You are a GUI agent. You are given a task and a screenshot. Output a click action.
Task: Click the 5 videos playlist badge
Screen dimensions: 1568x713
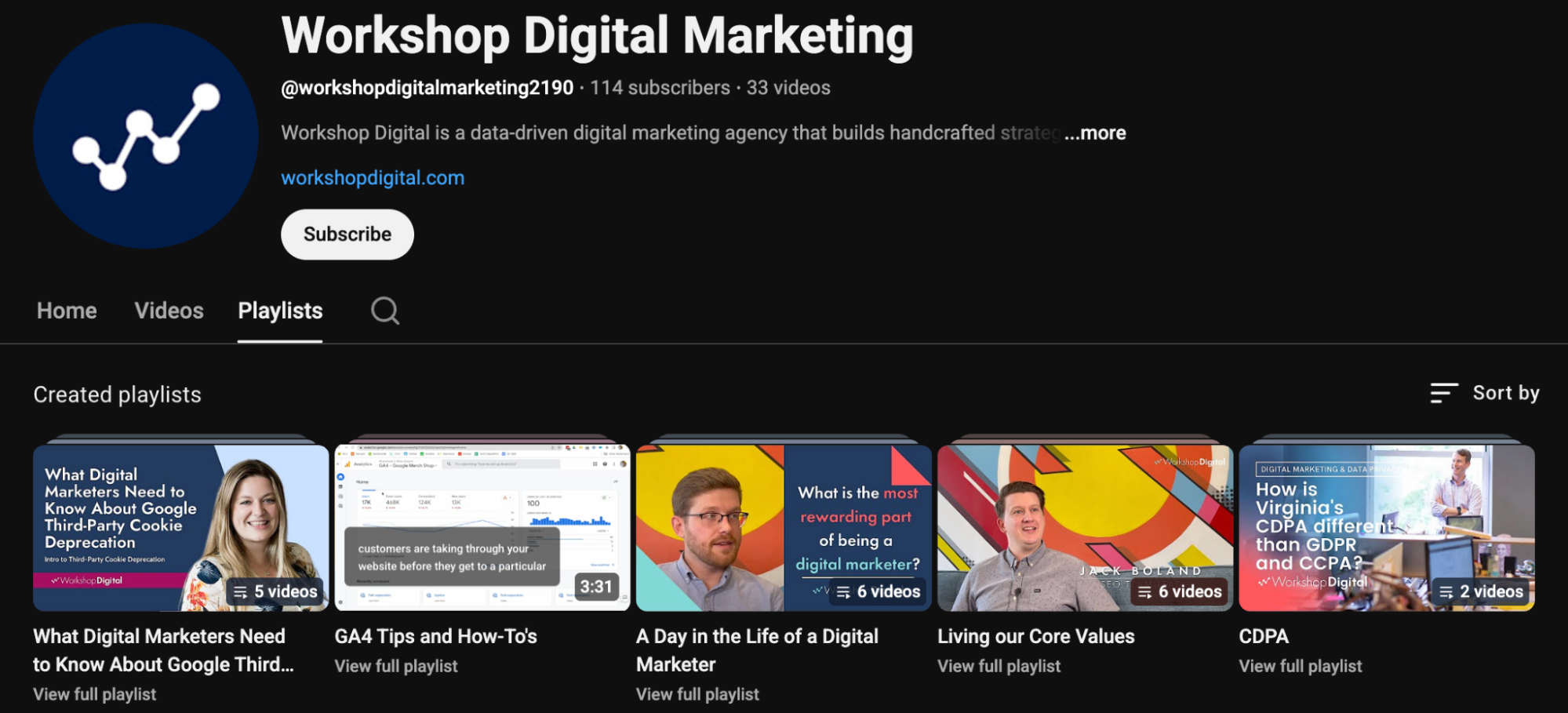[x=276, y=591]
